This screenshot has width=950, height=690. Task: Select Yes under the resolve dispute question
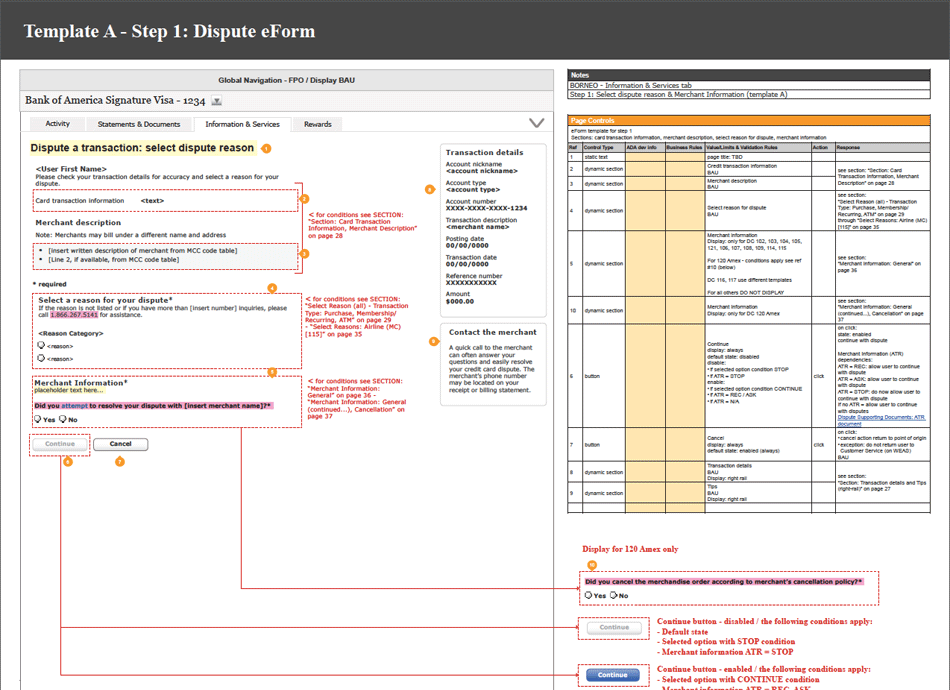tap(38, 420)
